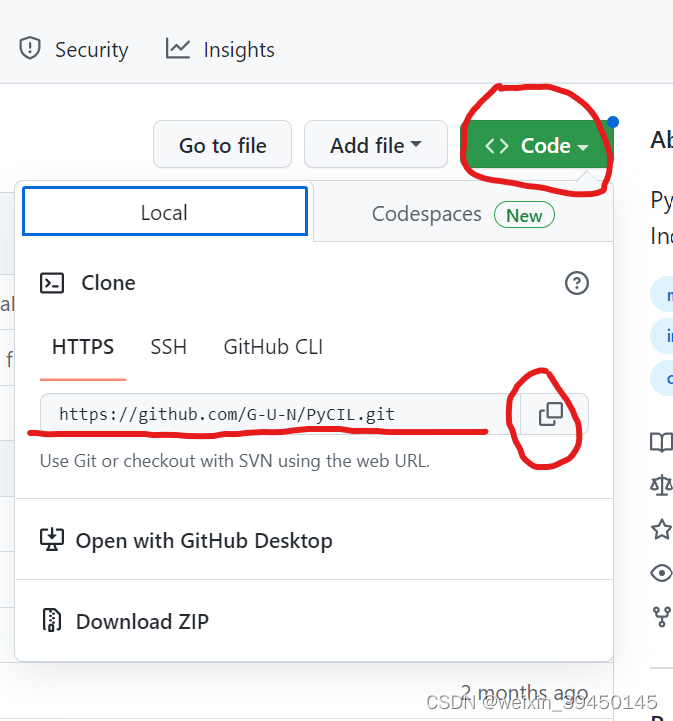This screenshot has height=721, width=673.
Task: Click the Security shield icon
Action: tap(30, 48)
